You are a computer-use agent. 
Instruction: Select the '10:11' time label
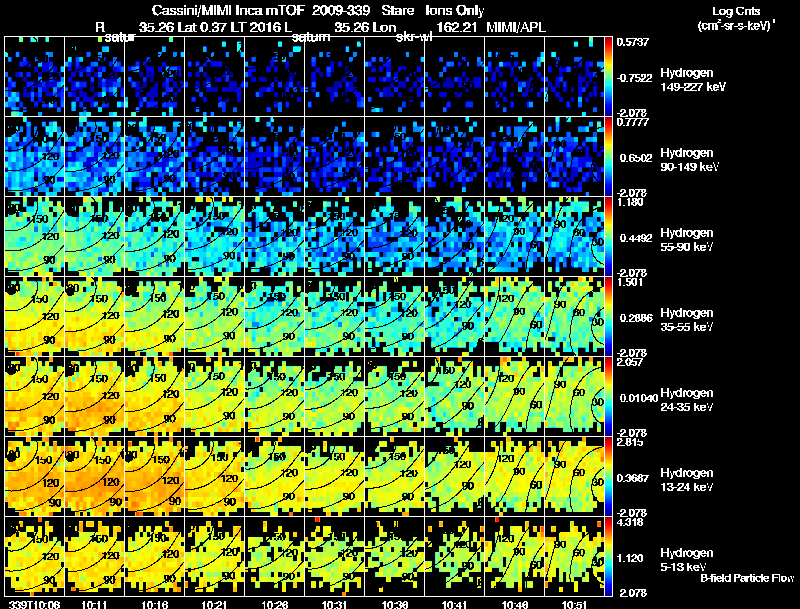[94, 604]
